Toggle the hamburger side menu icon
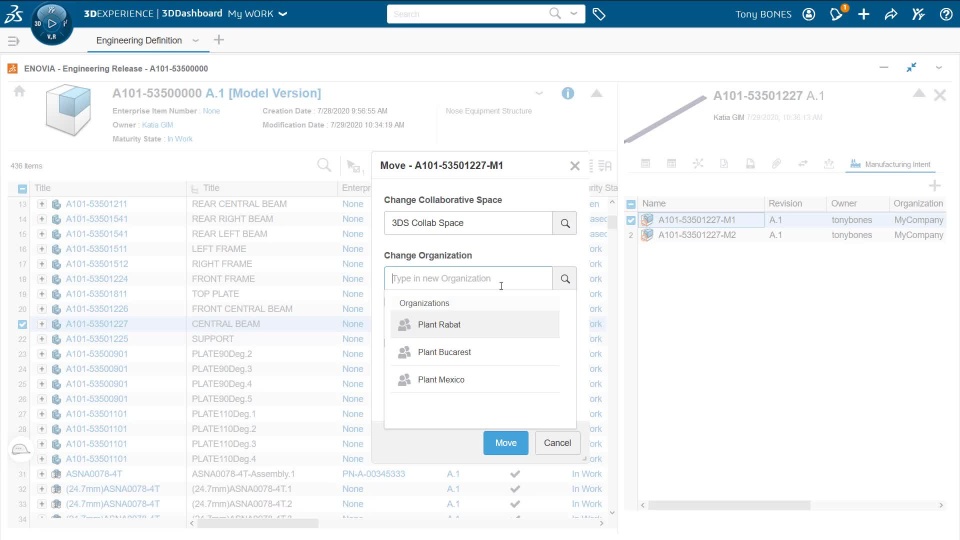This screenshot has height=540, width=960. 13,41
